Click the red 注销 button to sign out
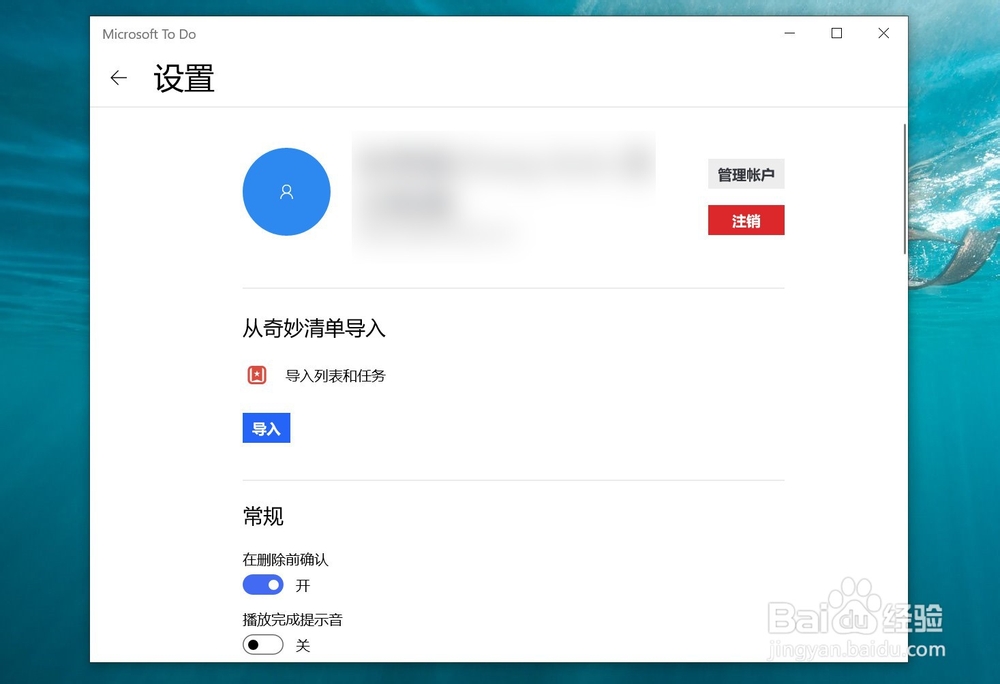The width and height of the screenshot is (1000, 684). [x=746, y=220]
